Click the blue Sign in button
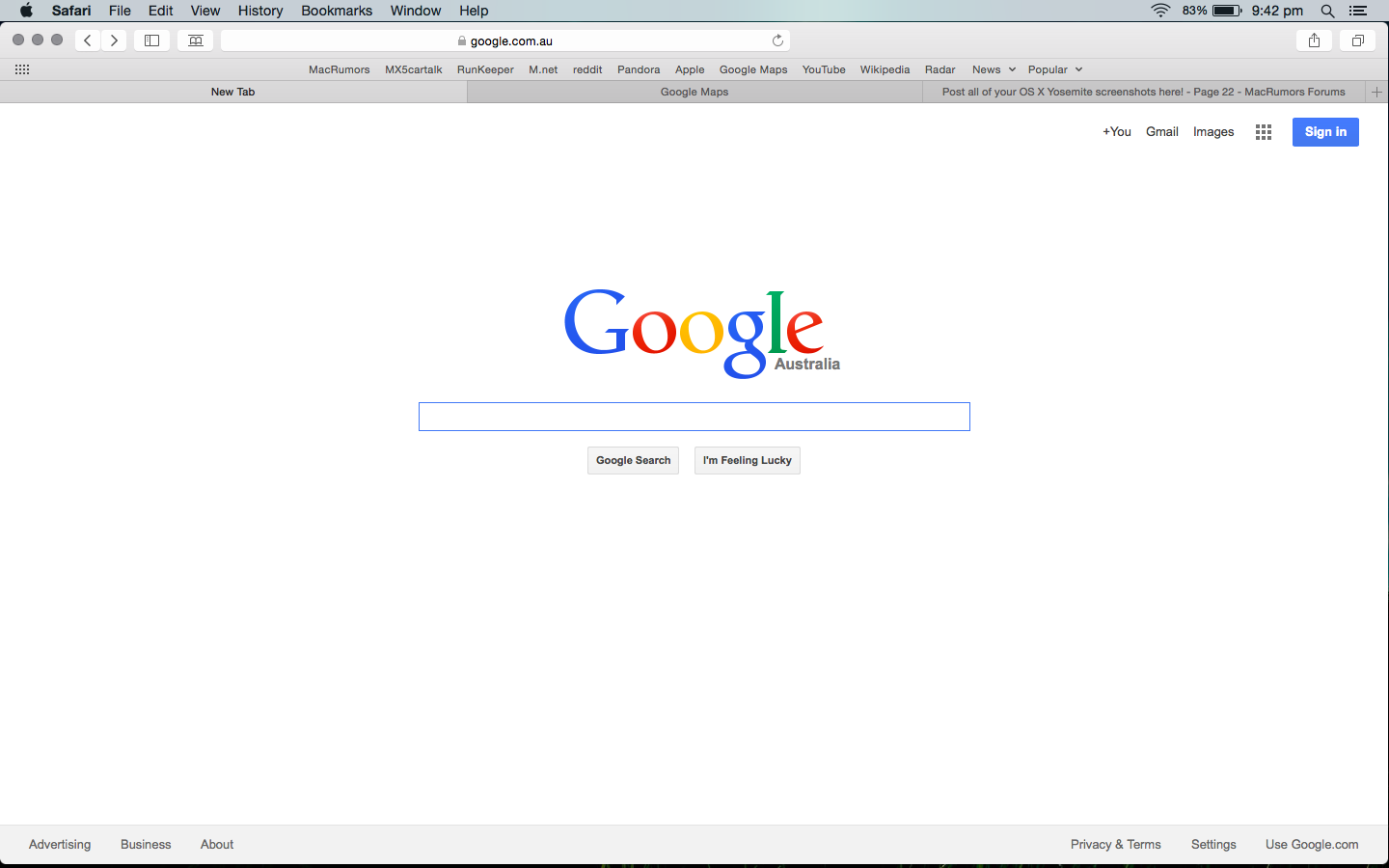 point(1325,132)
